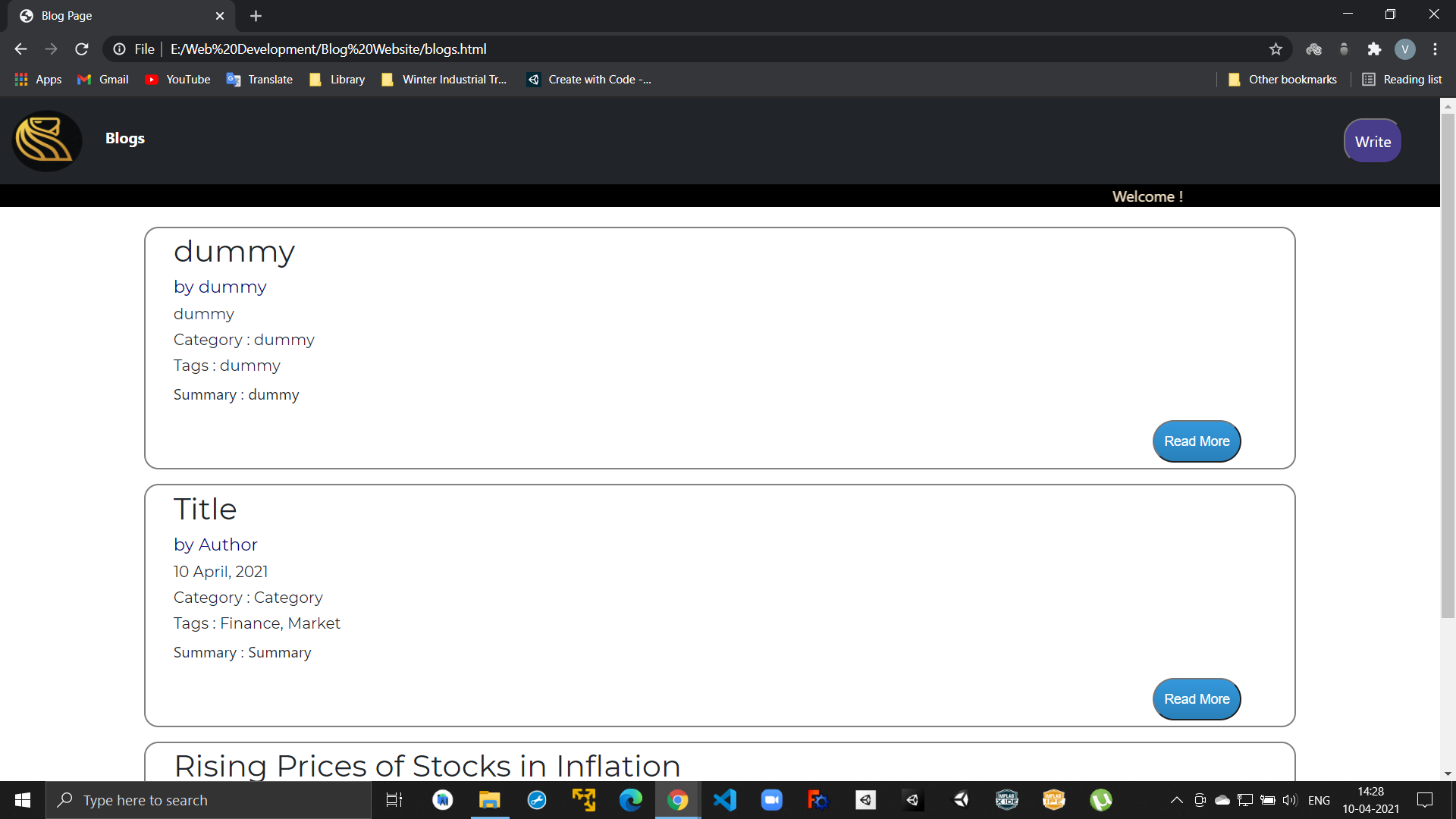
Task: Close the Blog Page tab
Action: tap(220, 16)
